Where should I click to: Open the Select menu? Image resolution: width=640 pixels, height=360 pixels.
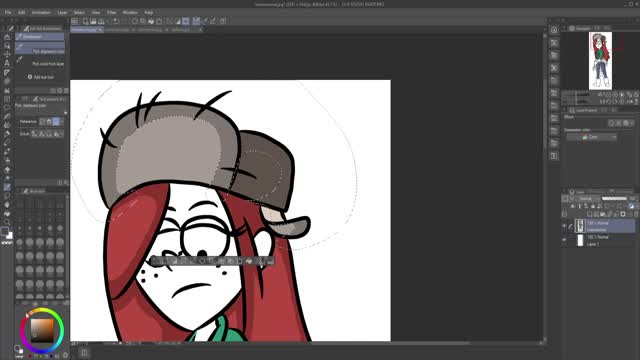[79, 13]
